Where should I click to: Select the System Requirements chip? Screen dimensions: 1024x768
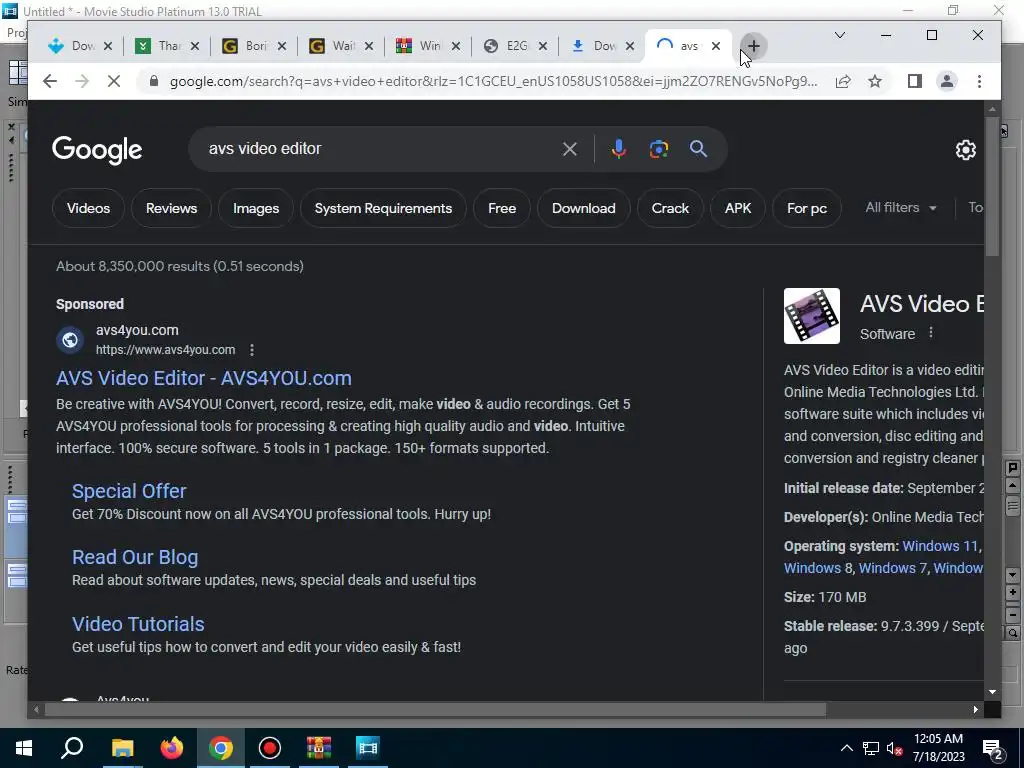point(383,208)
